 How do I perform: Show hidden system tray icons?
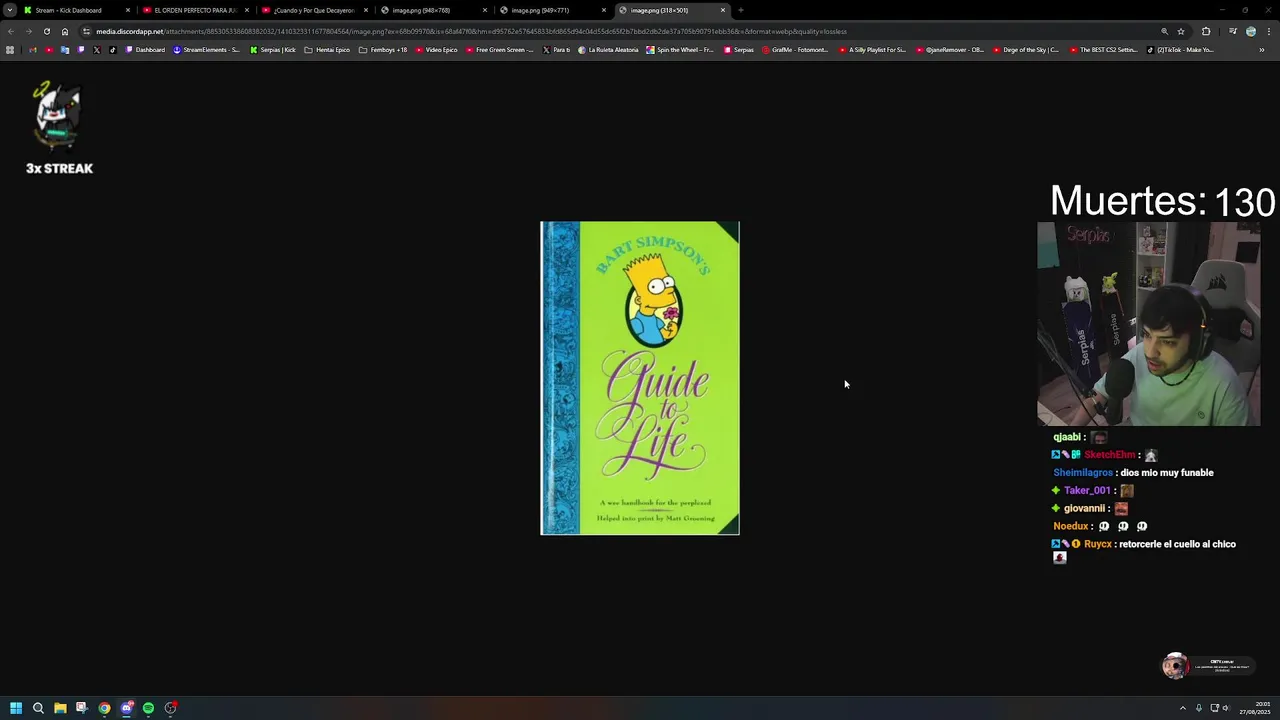pyautogui.click(x=1183, y=708)
